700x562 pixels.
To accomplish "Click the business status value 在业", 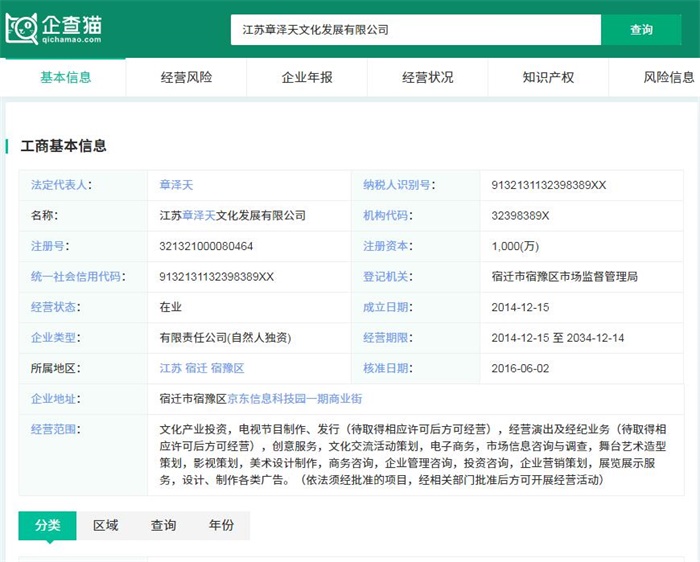I will point(171,307).
